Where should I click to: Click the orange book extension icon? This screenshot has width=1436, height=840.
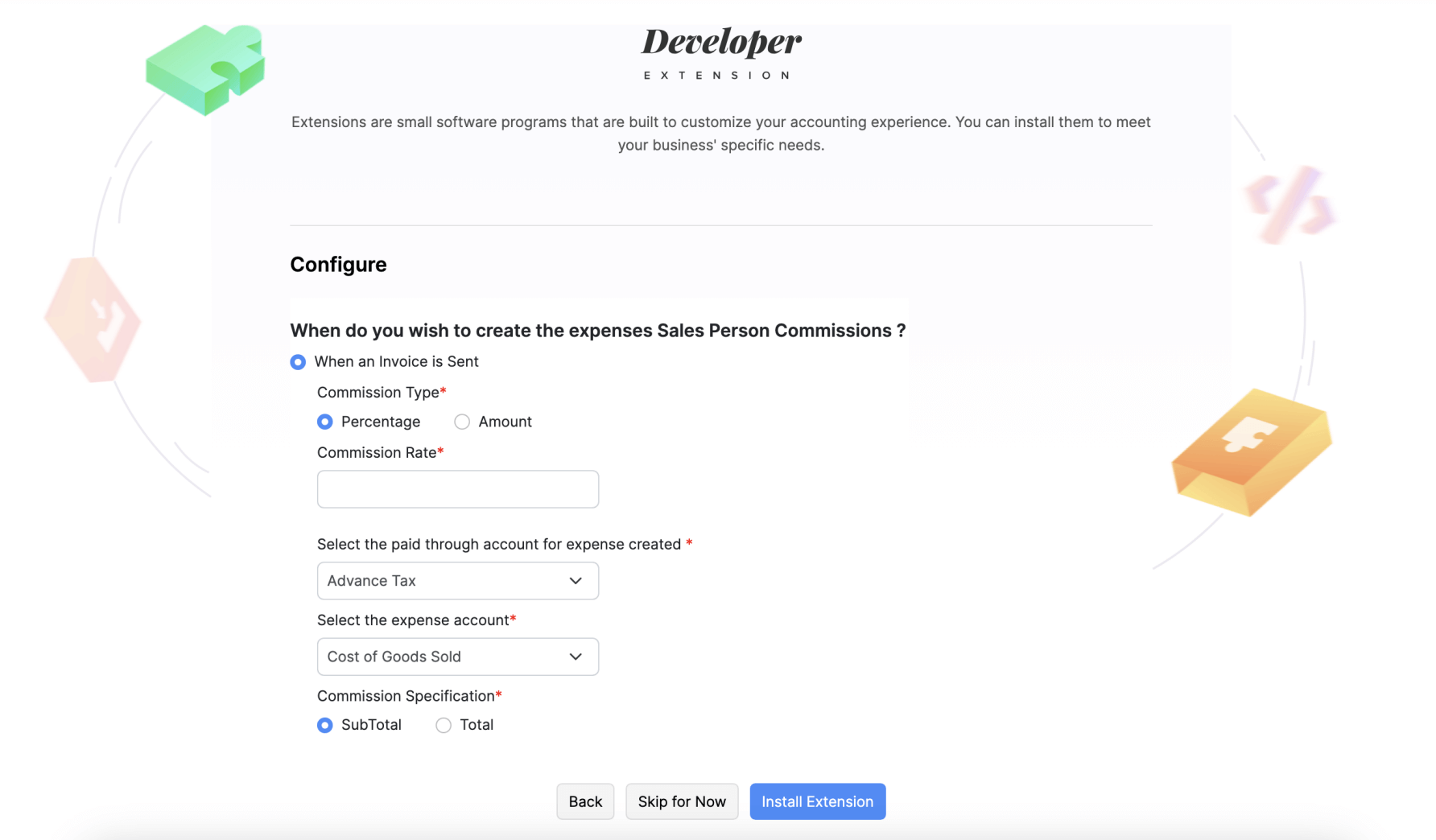tap(1250, 453)
